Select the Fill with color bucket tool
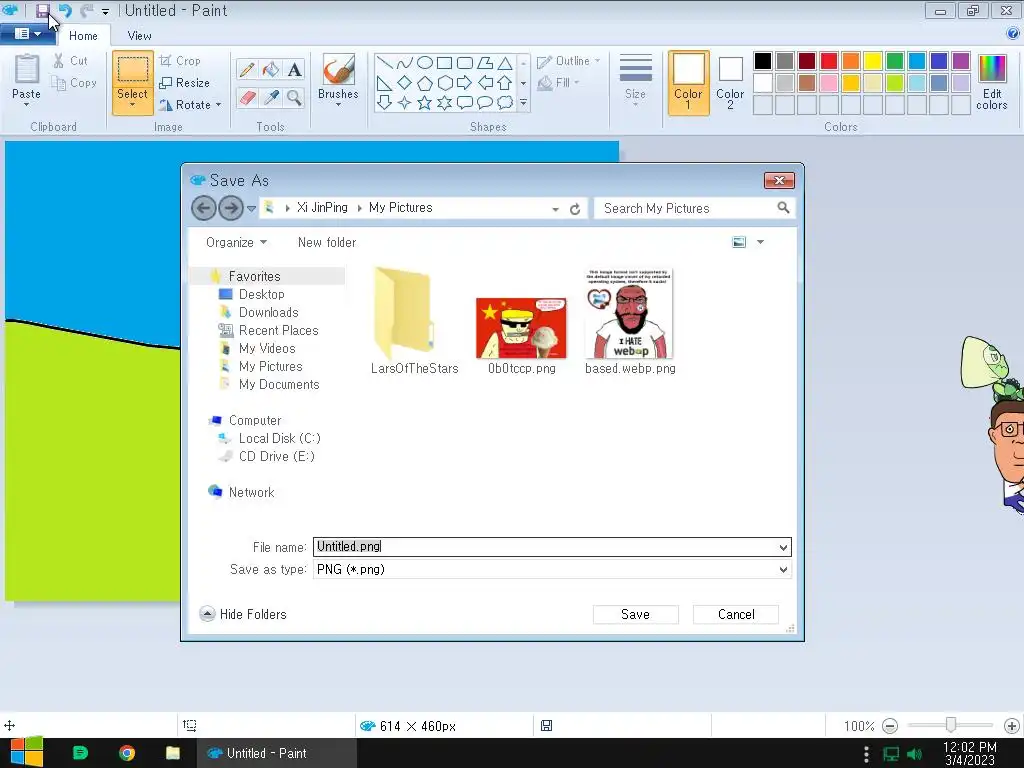 [x=270, y=69]
